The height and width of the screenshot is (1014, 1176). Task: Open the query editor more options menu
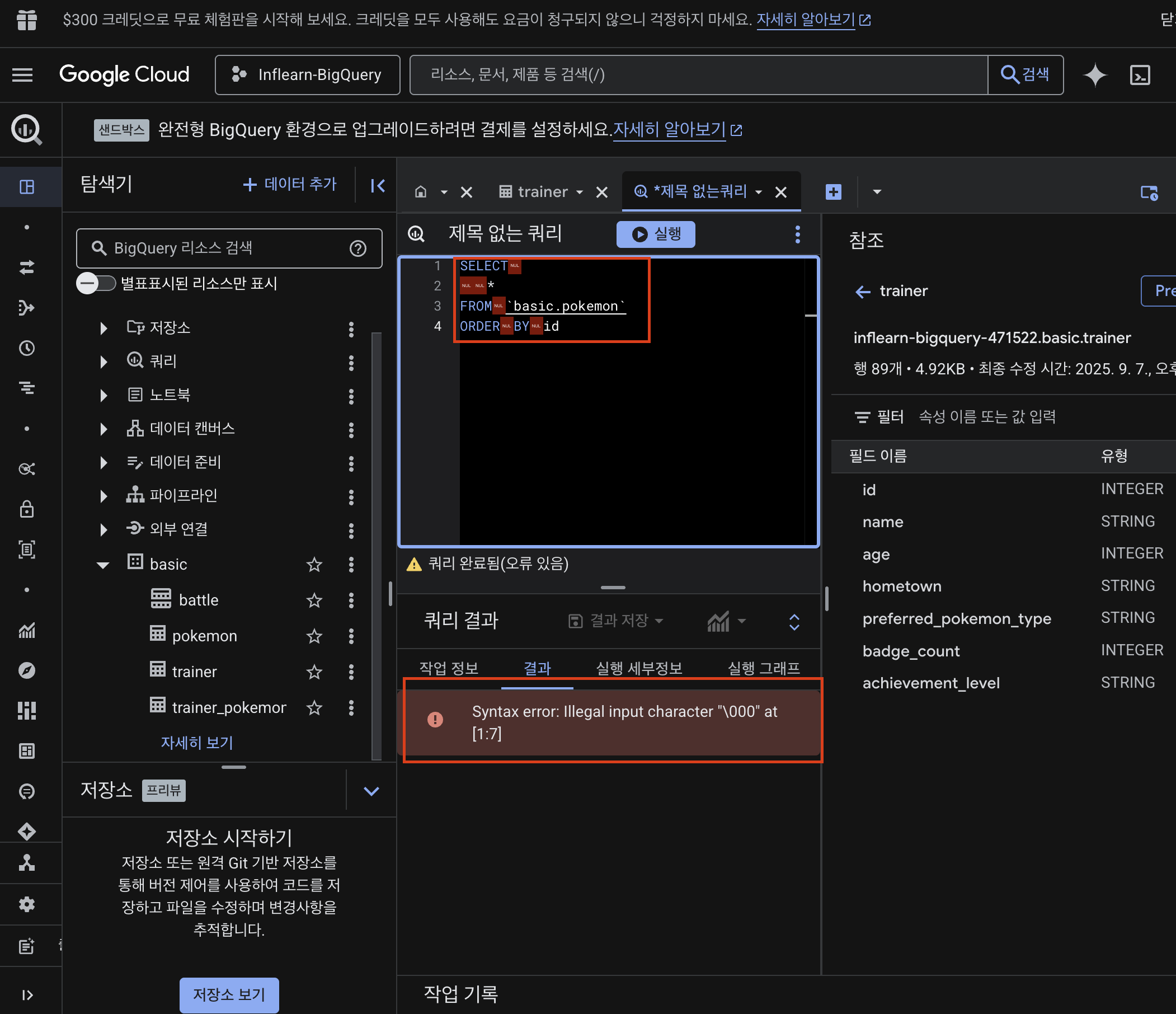pos(797,234)
